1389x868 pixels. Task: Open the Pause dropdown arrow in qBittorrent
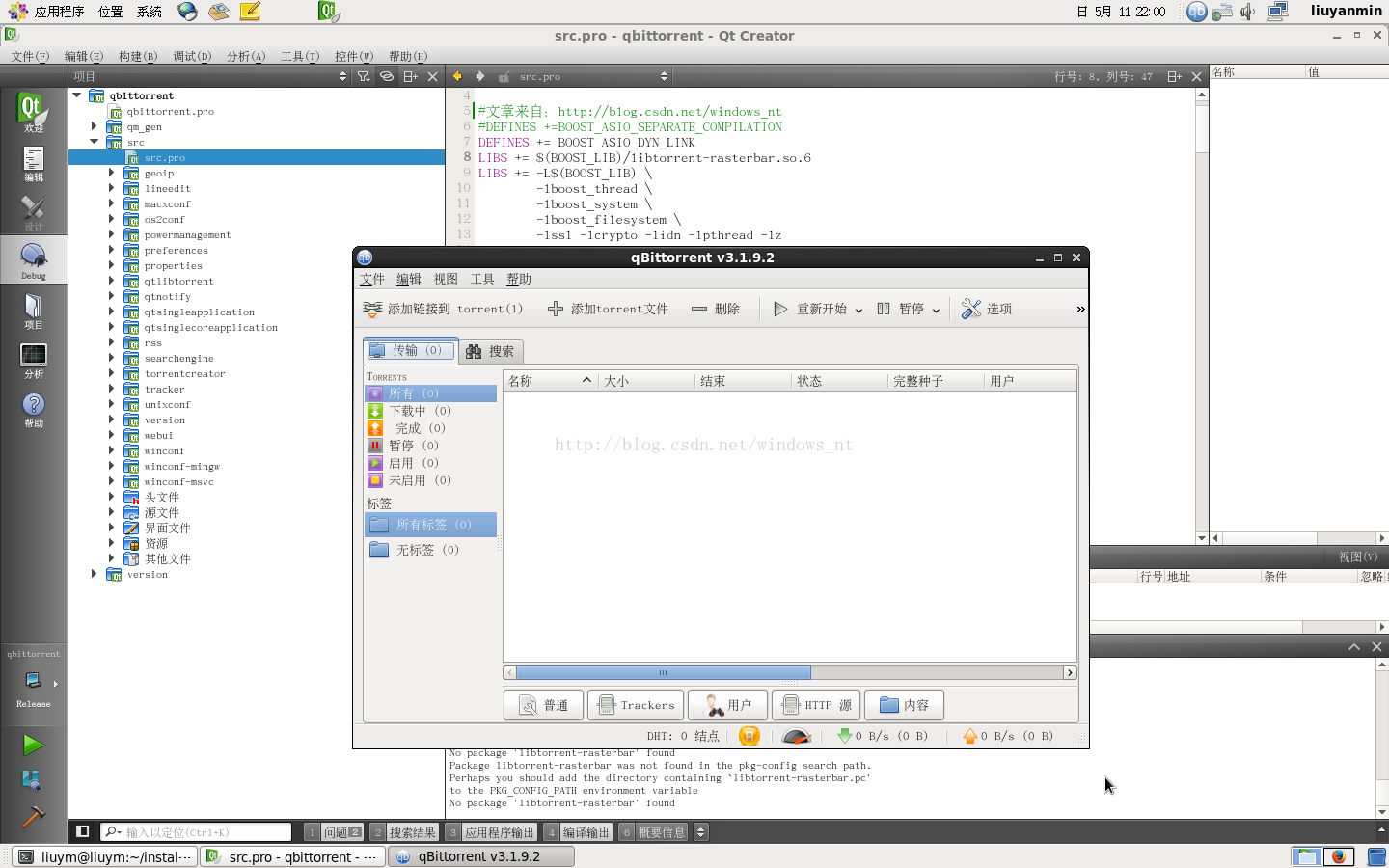click(x=936, y=310)
